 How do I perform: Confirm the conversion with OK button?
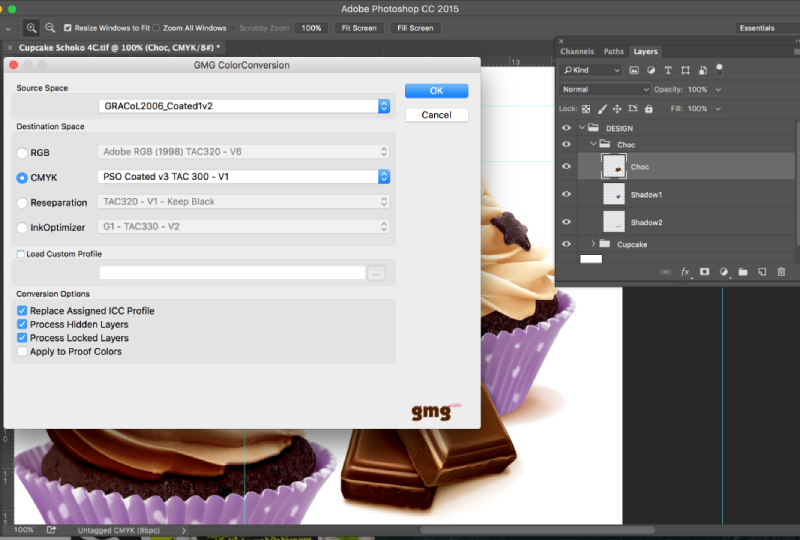tap(436, 91)
